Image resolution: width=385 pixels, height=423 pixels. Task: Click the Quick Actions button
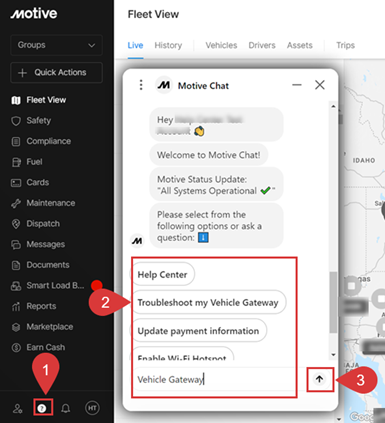[x=56, y=72]
